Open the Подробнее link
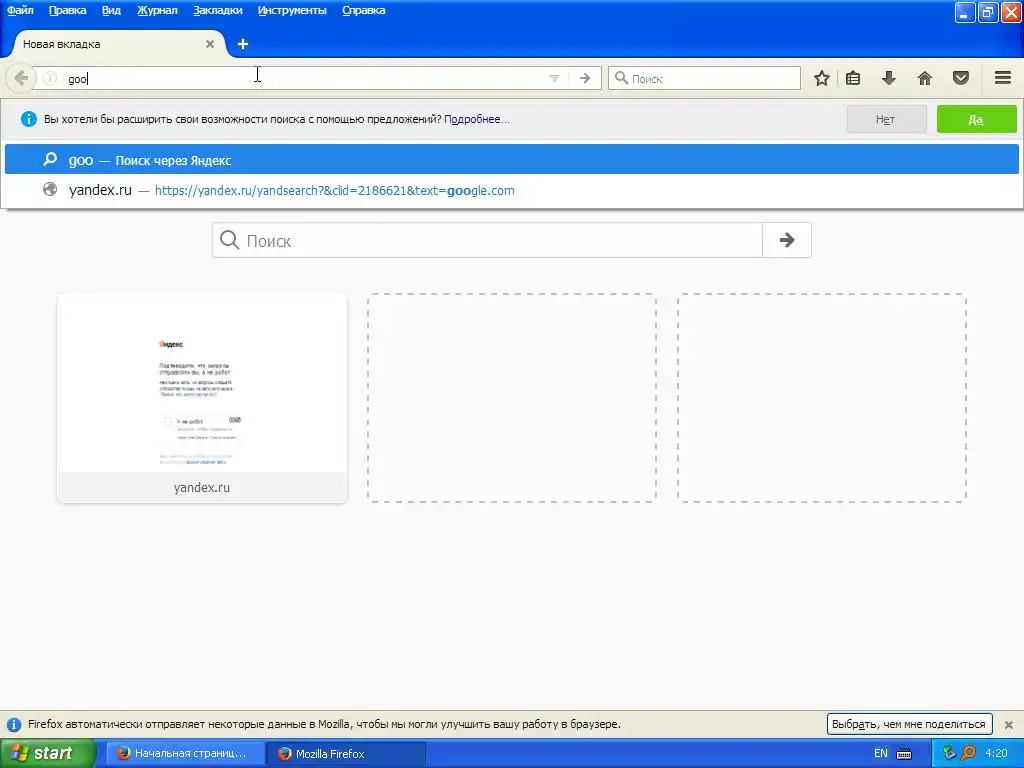 point(476,120)
